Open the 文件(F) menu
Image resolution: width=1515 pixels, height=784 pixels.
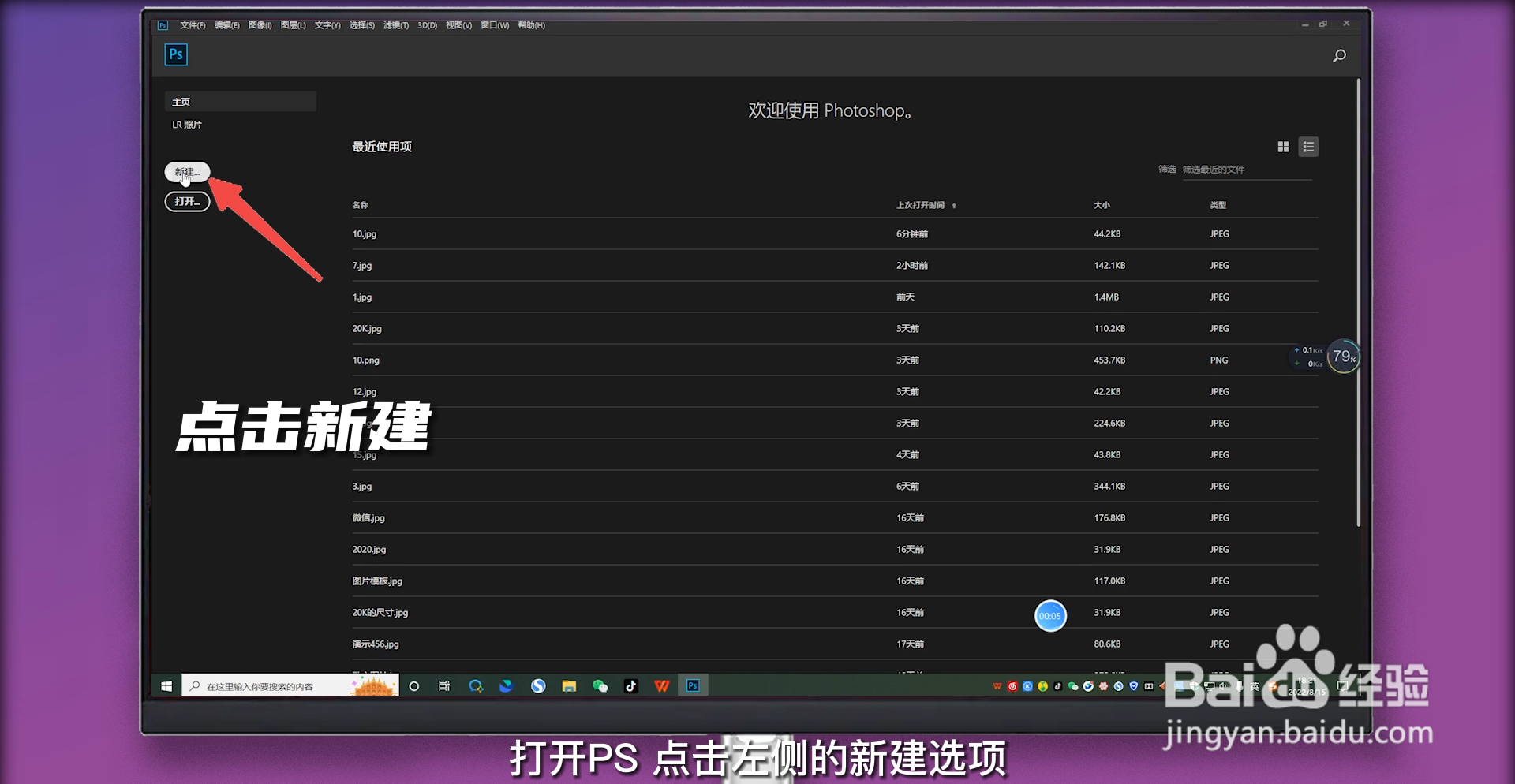click(193, 25)
